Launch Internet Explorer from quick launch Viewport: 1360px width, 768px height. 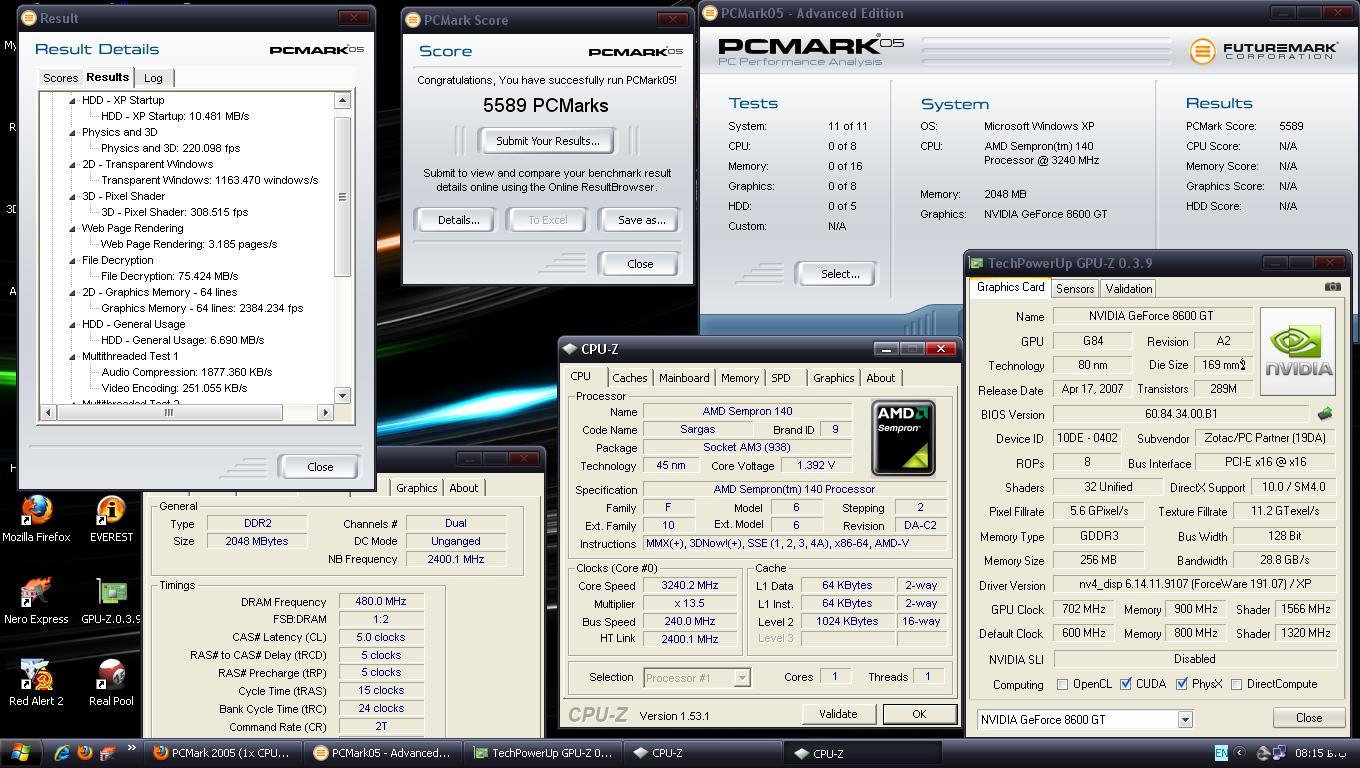point(62,753)
